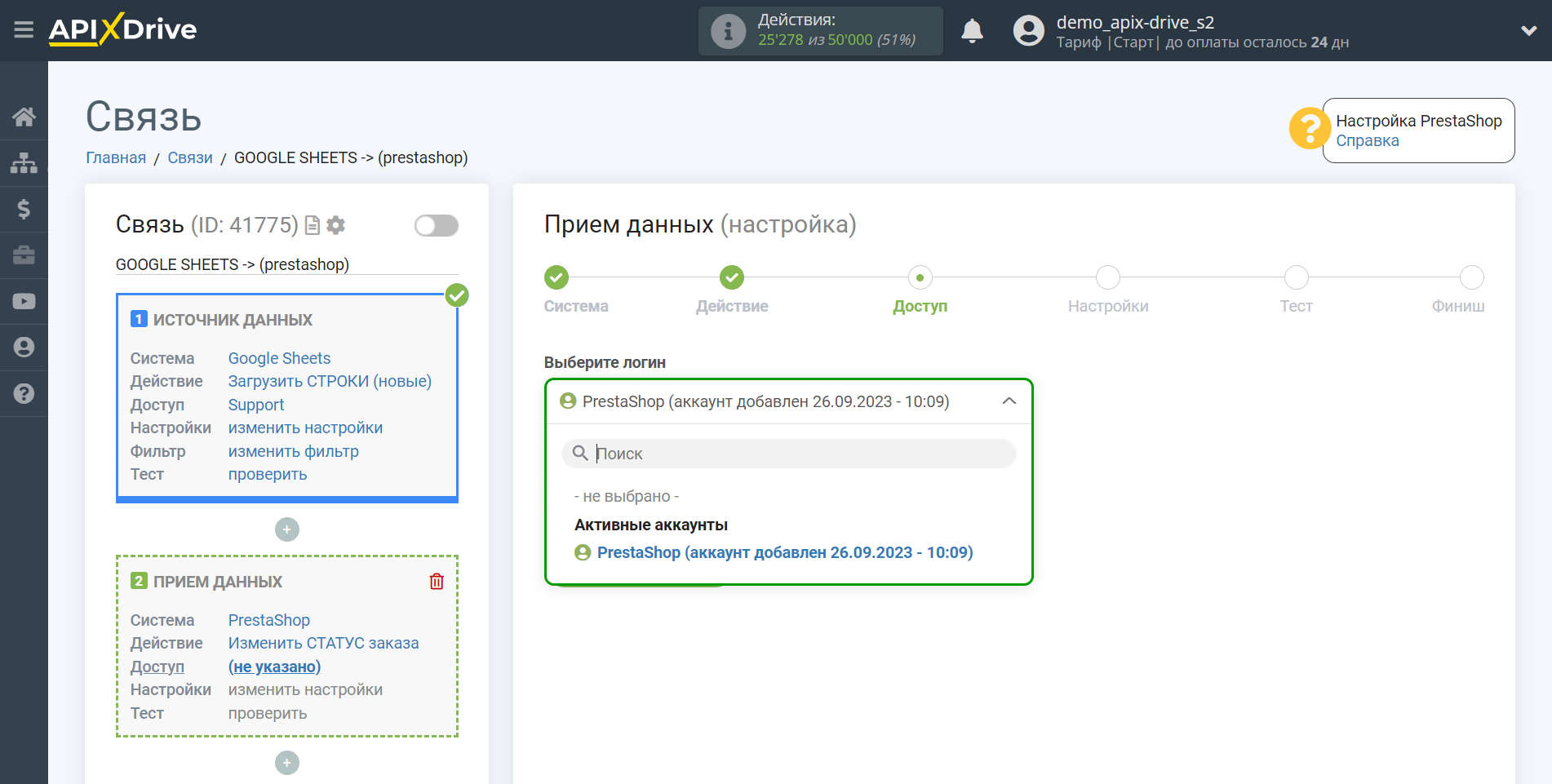The height and width of the screenshot is (784, 1552).
Task: Click изменить фильтр link
Action: pyautogui.click(x=293, y=451)
